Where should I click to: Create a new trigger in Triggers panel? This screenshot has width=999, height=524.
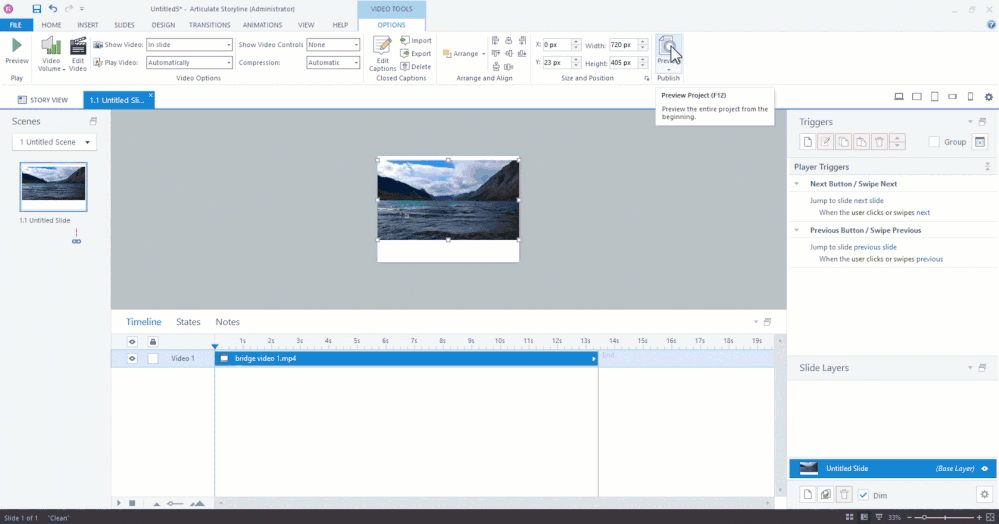click(x=807, y=142)
